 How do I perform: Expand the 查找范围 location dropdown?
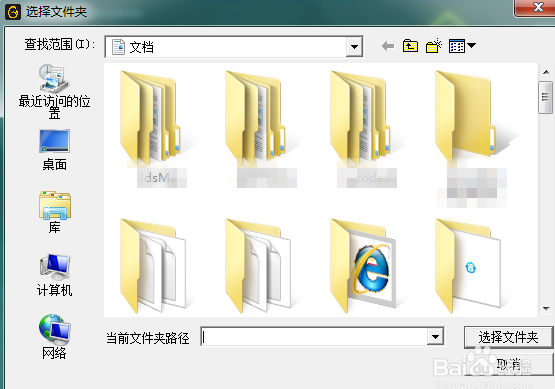pyautogui.click(x=354, y=47)
